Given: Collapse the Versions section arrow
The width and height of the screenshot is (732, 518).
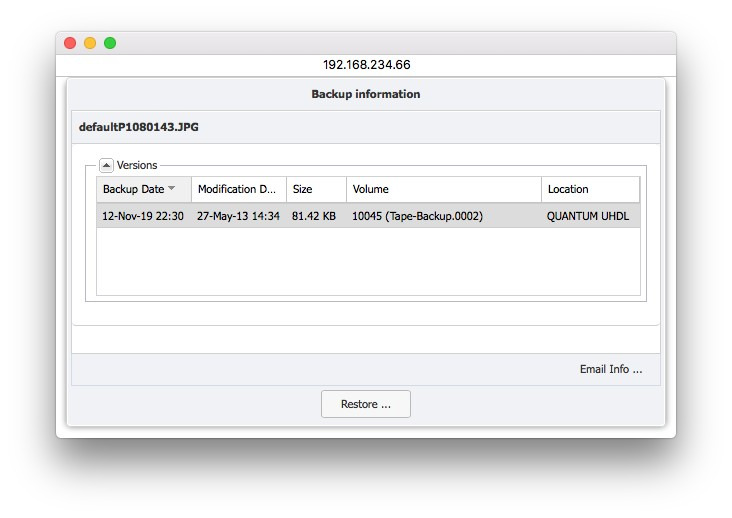Looking at the screenshot, I should pos(106,166).
